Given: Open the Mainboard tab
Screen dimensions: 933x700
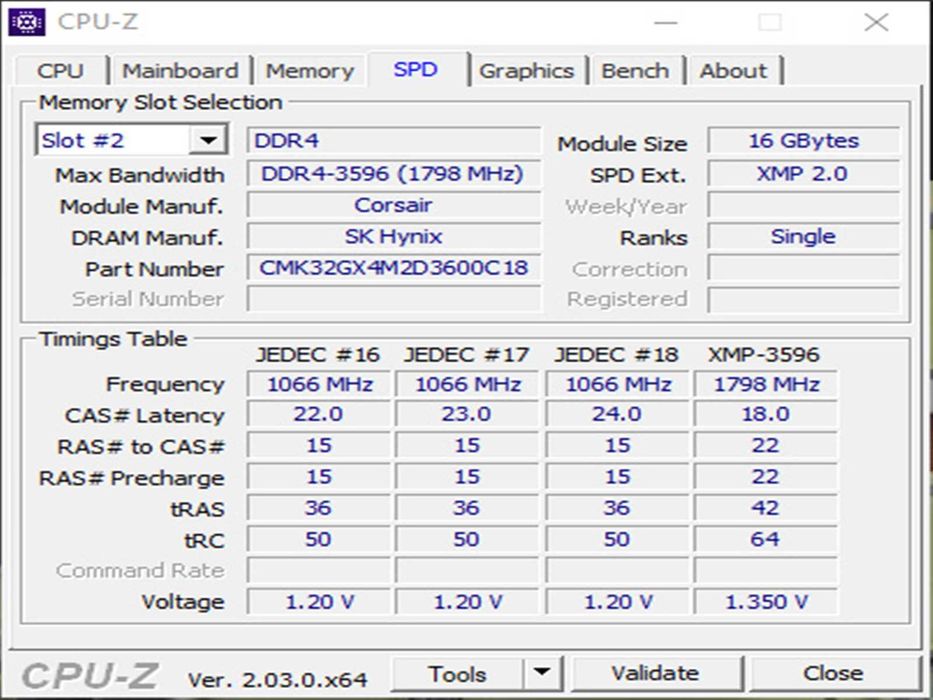Looking at the screenshot, I should point(180,71).
